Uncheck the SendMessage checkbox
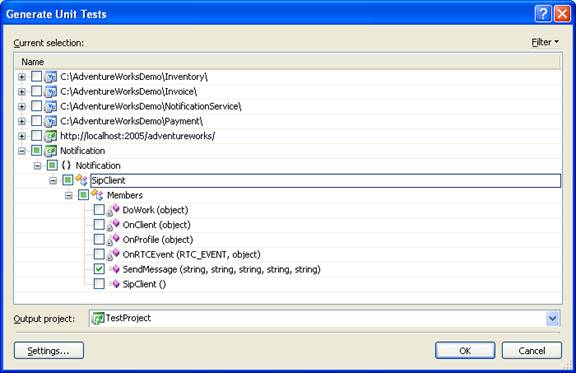This screenshot has width=576, height=373. tap(99, 269)
